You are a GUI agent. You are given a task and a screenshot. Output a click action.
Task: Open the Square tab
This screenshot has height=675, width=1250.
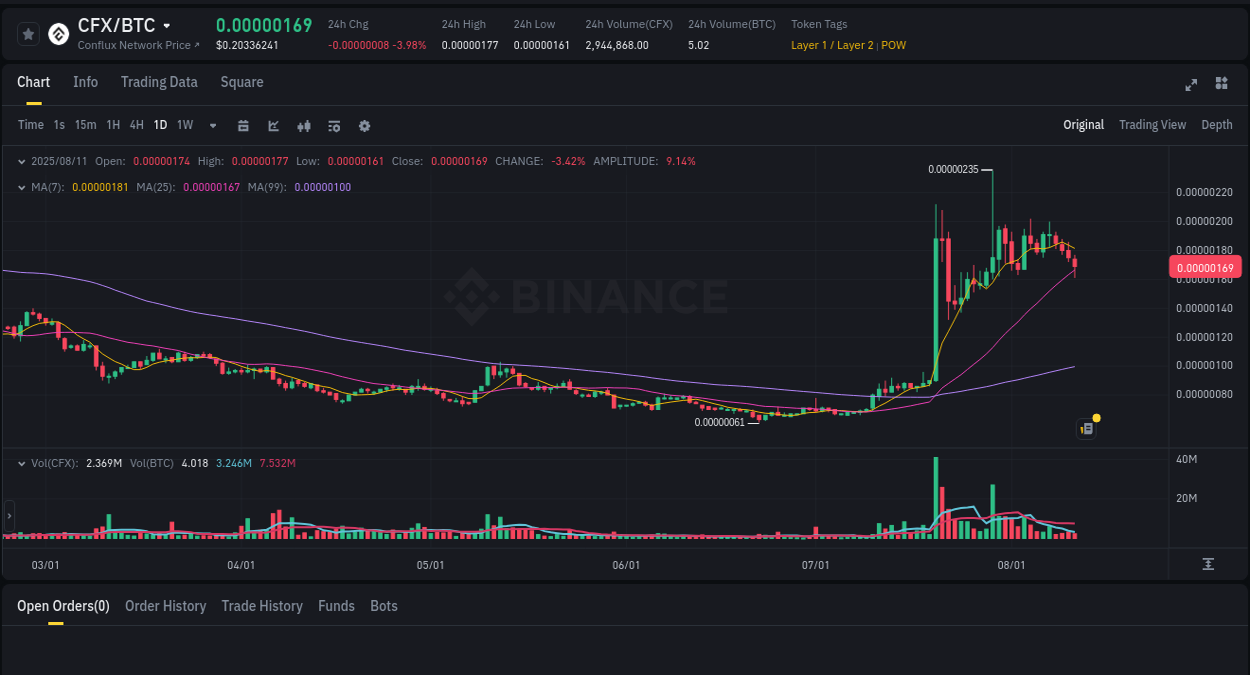[242, 82]
